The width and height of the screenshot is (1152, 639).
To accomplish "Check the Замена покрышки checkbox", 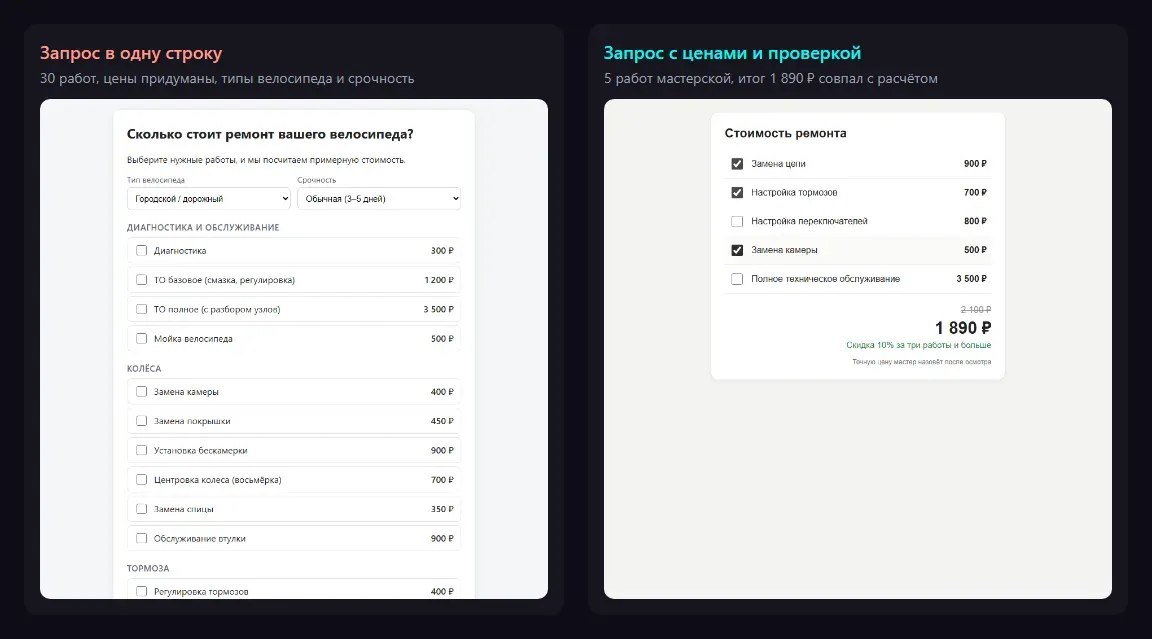I will click(142, 421).
